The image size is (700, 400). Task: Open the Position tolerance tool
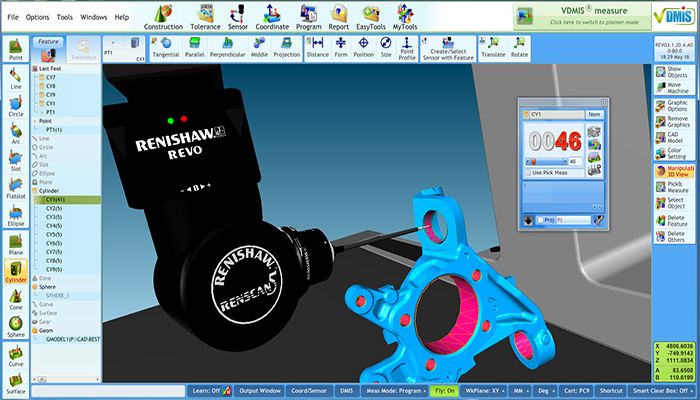pyautogui.click(x=363, y=48)
